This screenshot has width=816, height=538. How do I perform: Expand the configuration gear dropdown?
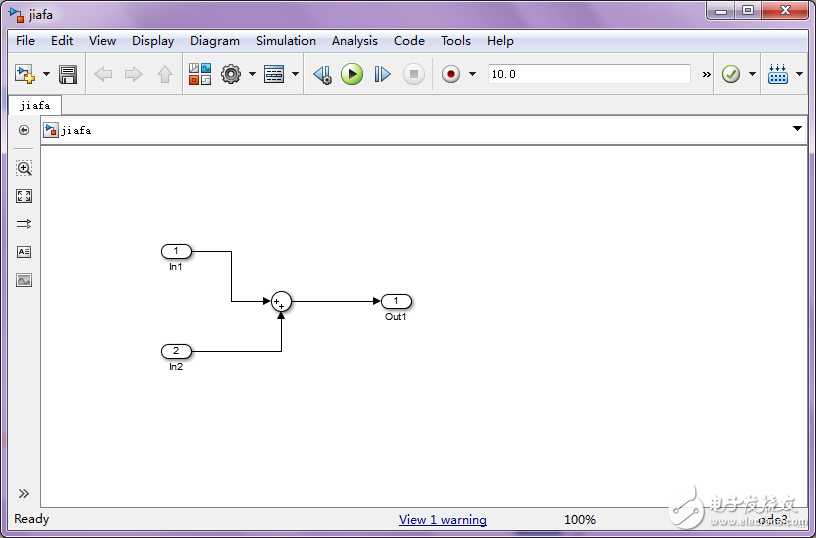(252, 74)
